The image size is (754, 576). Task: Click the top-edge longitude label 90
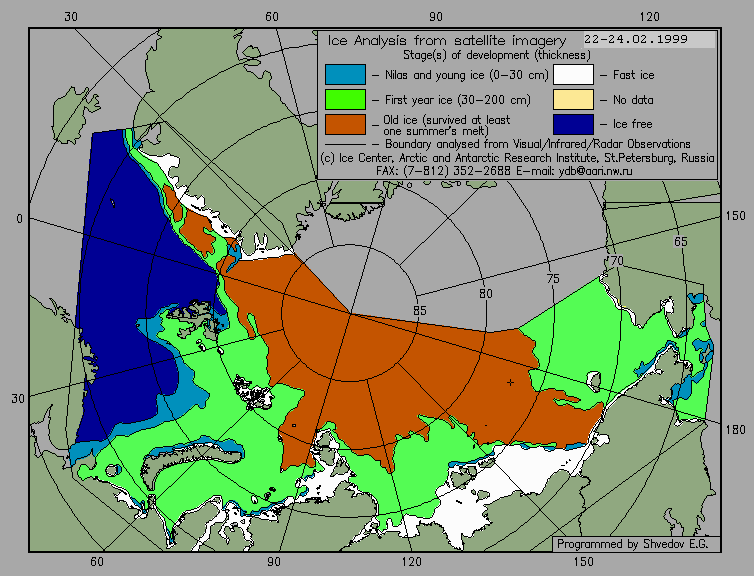pyautogui.click(x=436, y=17)
